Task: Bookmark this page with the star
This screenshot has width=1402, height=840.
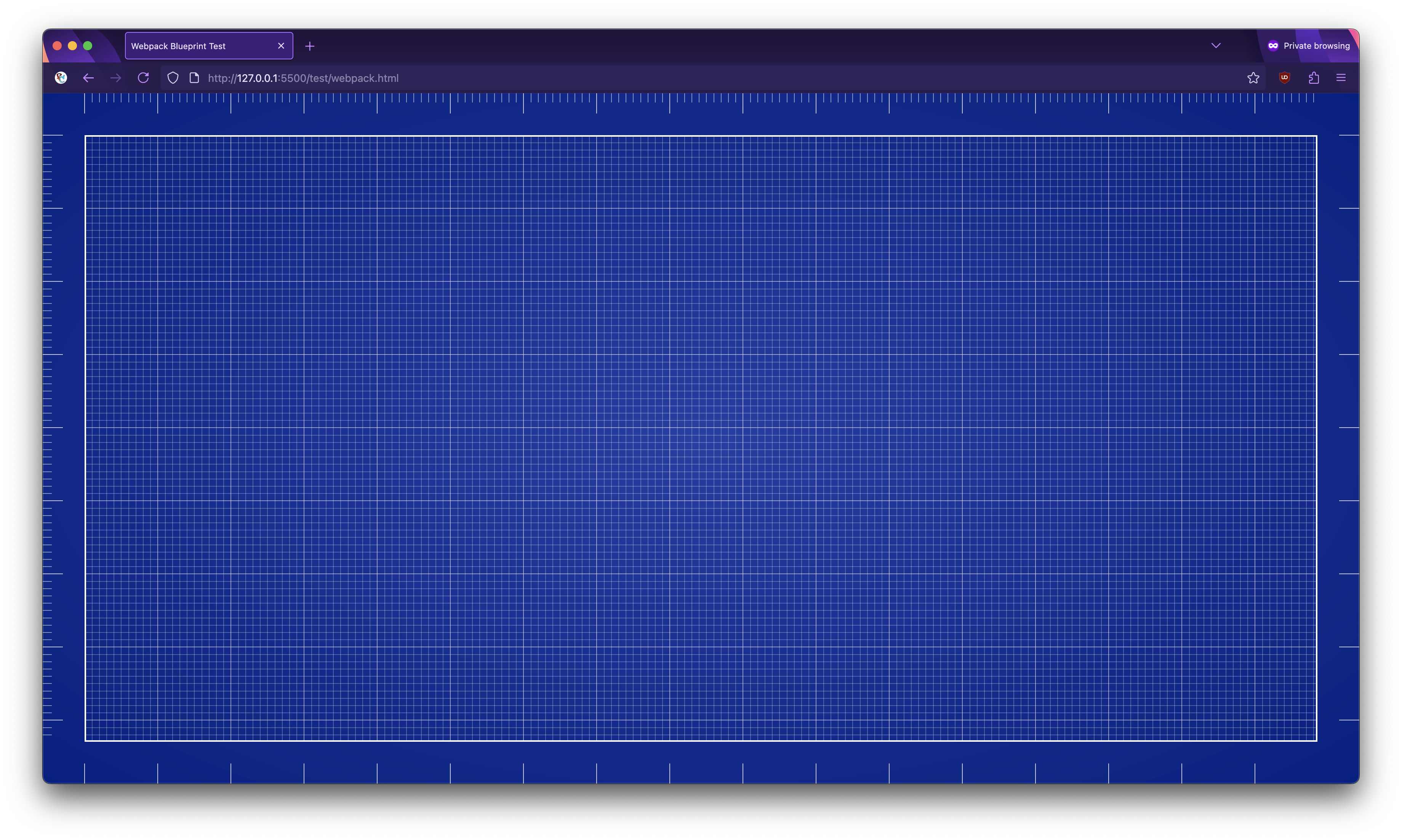Action: (1253, 78)
